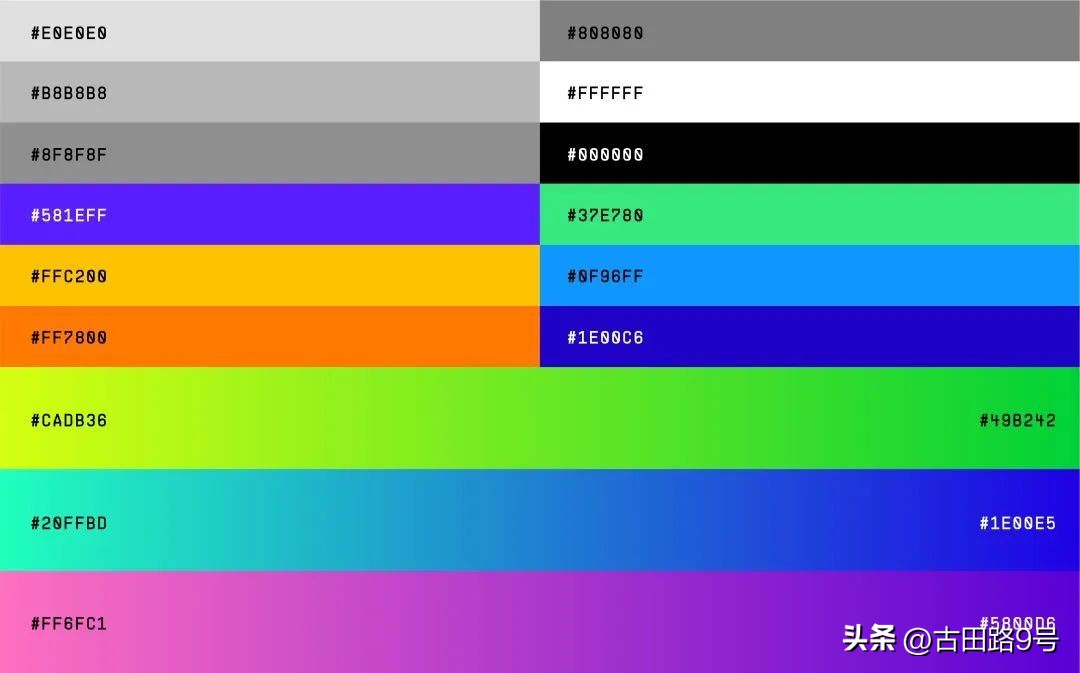This screenshot has width=1080, height=673.
Task: Pick the yellow #FFC200 swatch
Action: click(x=269, y=276)
